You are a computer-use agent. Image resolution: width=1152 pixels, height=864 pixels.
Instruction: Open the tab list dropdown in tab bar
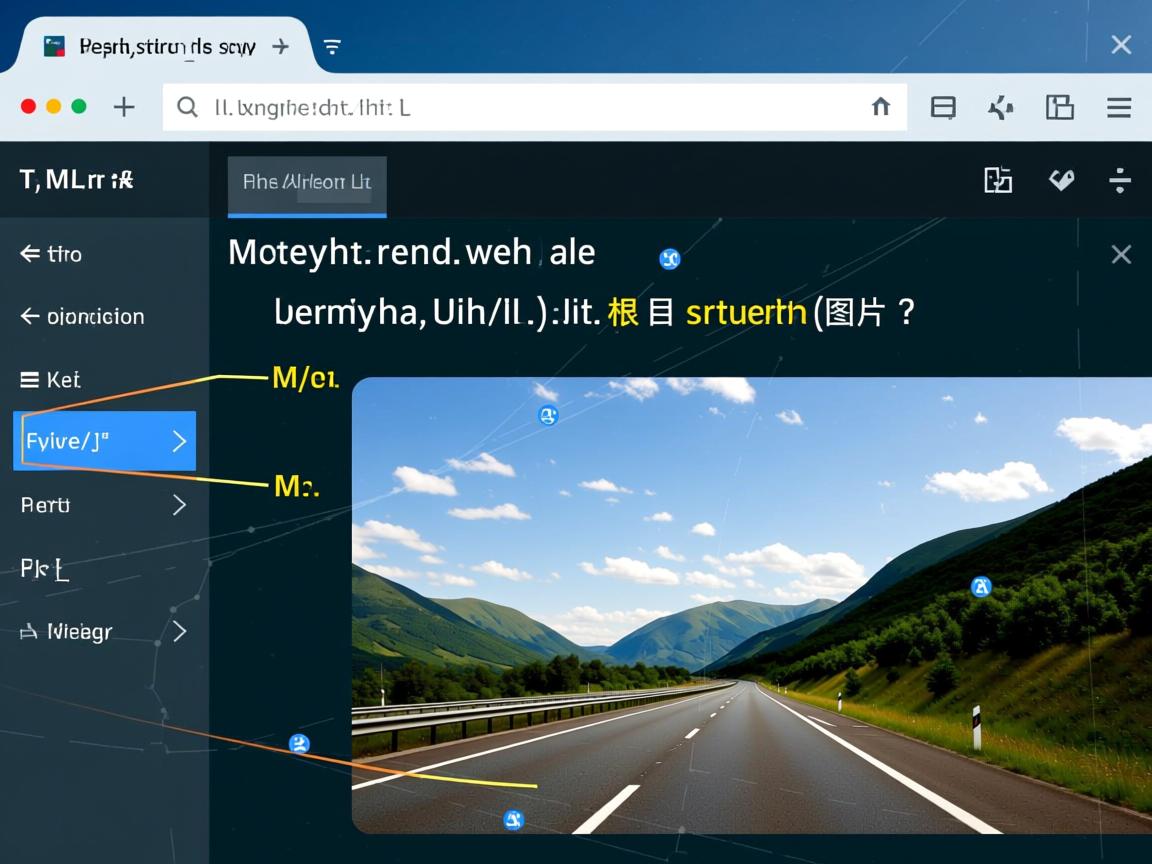[x=332, y=47]
